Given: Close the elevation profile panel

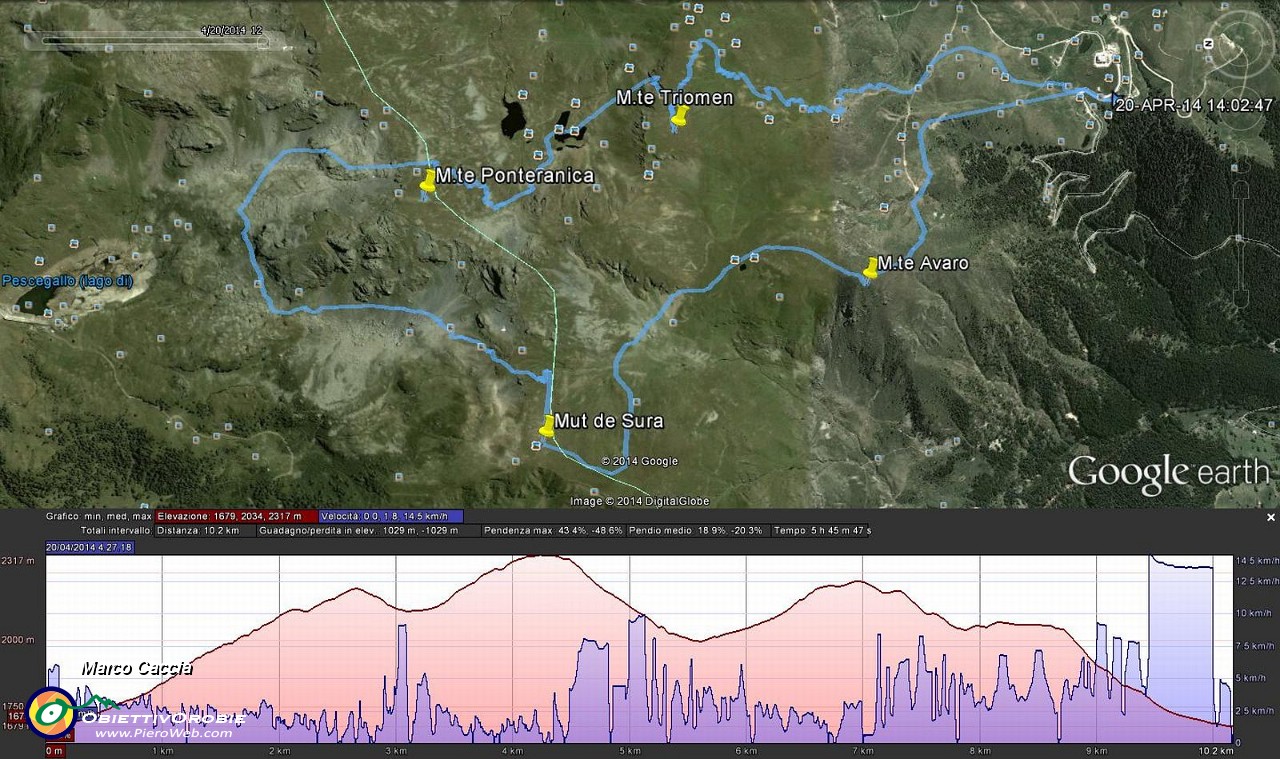Looking at the screenshot, I should pyautogui.click(x=1271, y=517).
